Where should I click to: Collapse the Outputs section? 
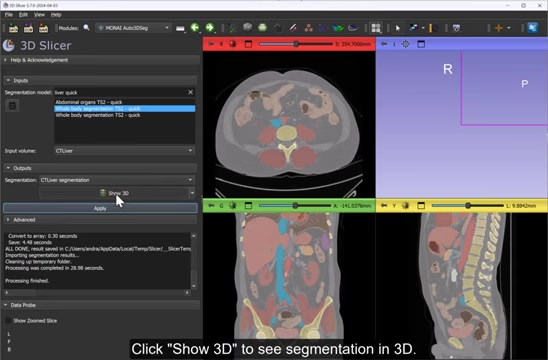pyautogui.click(x=101, y=168)
